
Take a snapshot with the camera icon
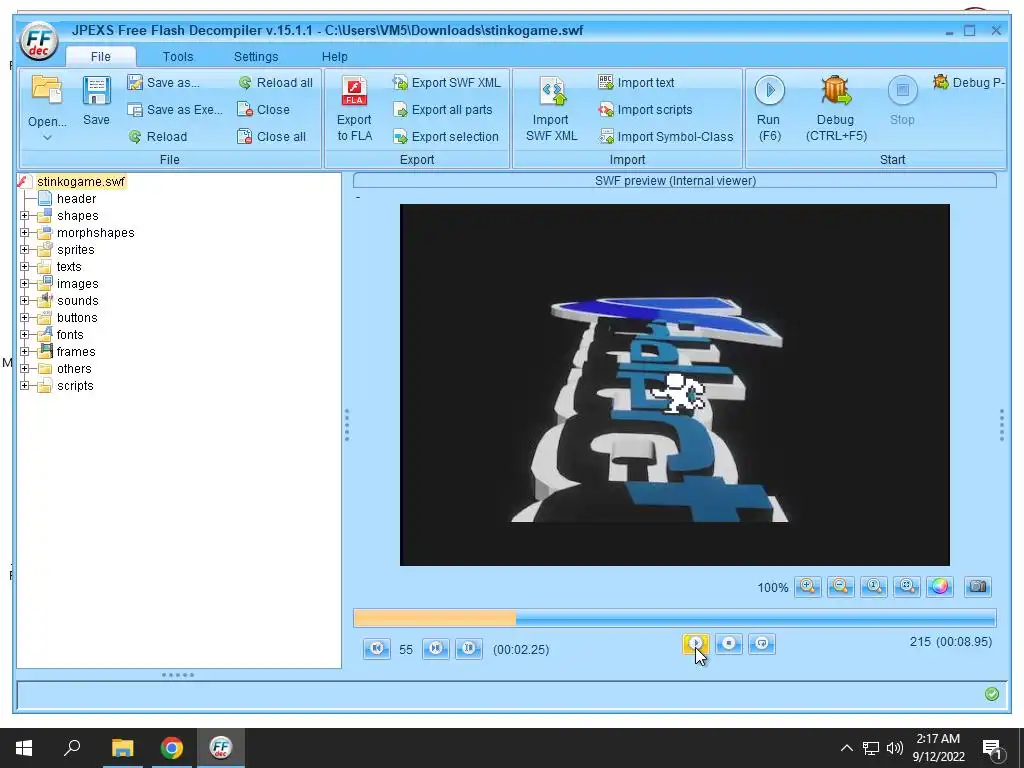click(978, 586)
